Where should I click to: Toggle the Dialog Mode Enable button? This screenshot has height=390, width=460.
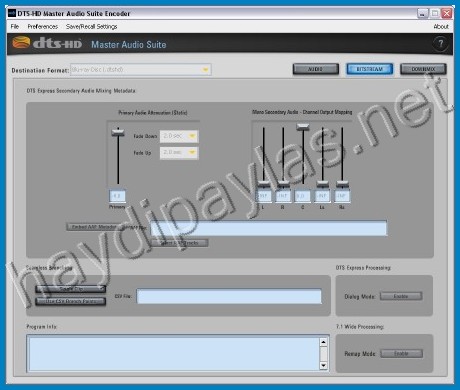(401, 296)
